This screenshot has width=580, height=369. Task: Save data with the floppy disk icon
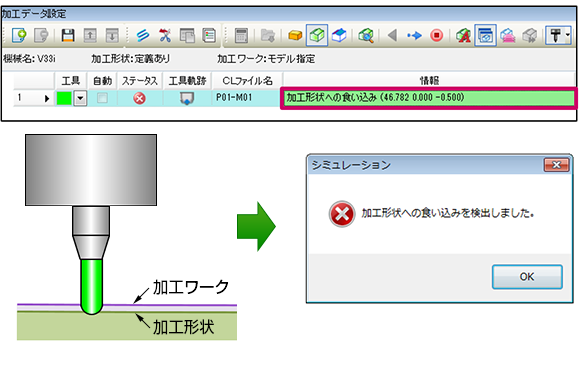(68, 35)
